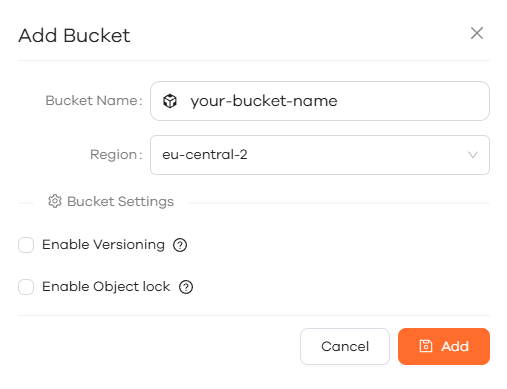Click the Bucket Settings section heading
Viewport: 507px width, 389px height.
click(120, 202)
